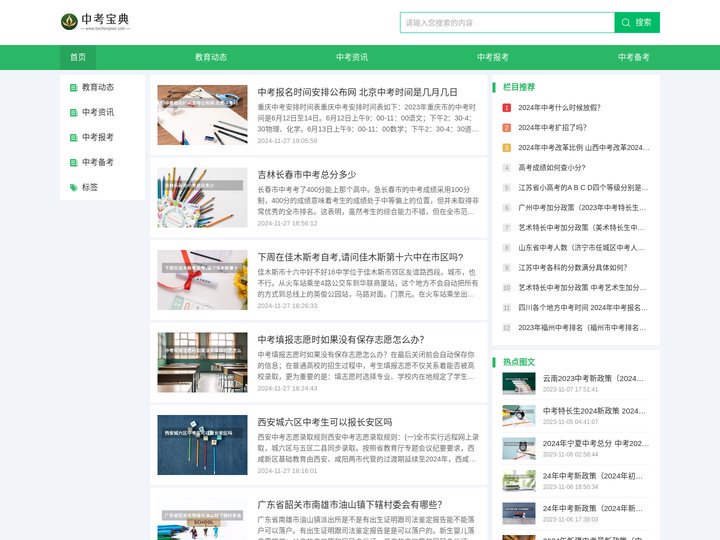Click colored pencils thumbnail for 吉林长春市 article
The width and height of the screenshot is (720, 540).
pos(202,197)
